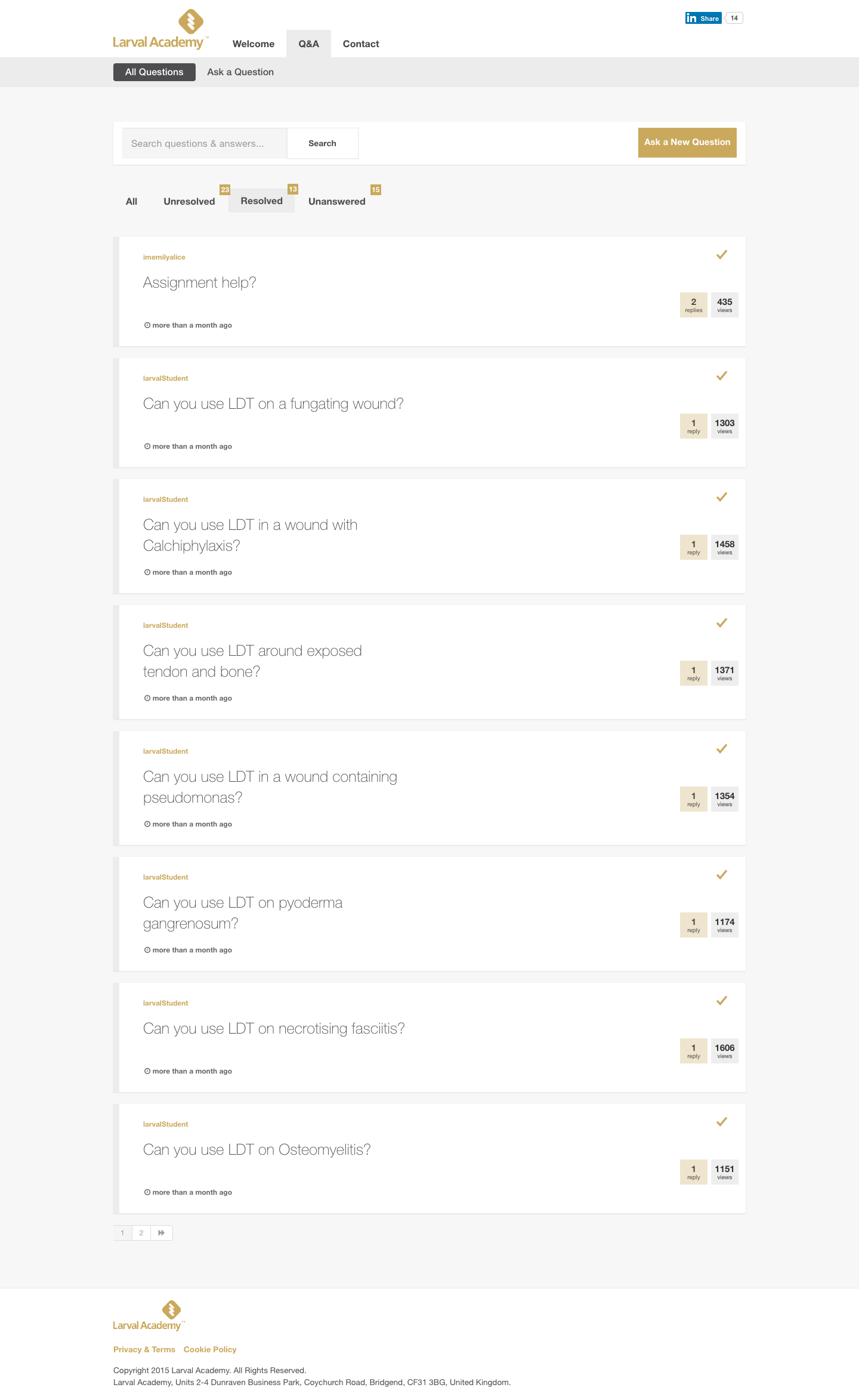This screenshot has height=1400, width=859.
Task: Click the Larval Academy footer logo
Action: click(x=148, y=1316)
